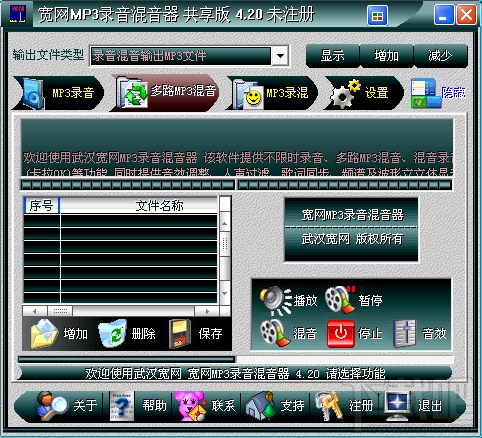
Task: Click the app icon in the title bar
Action: coord(18,14)
